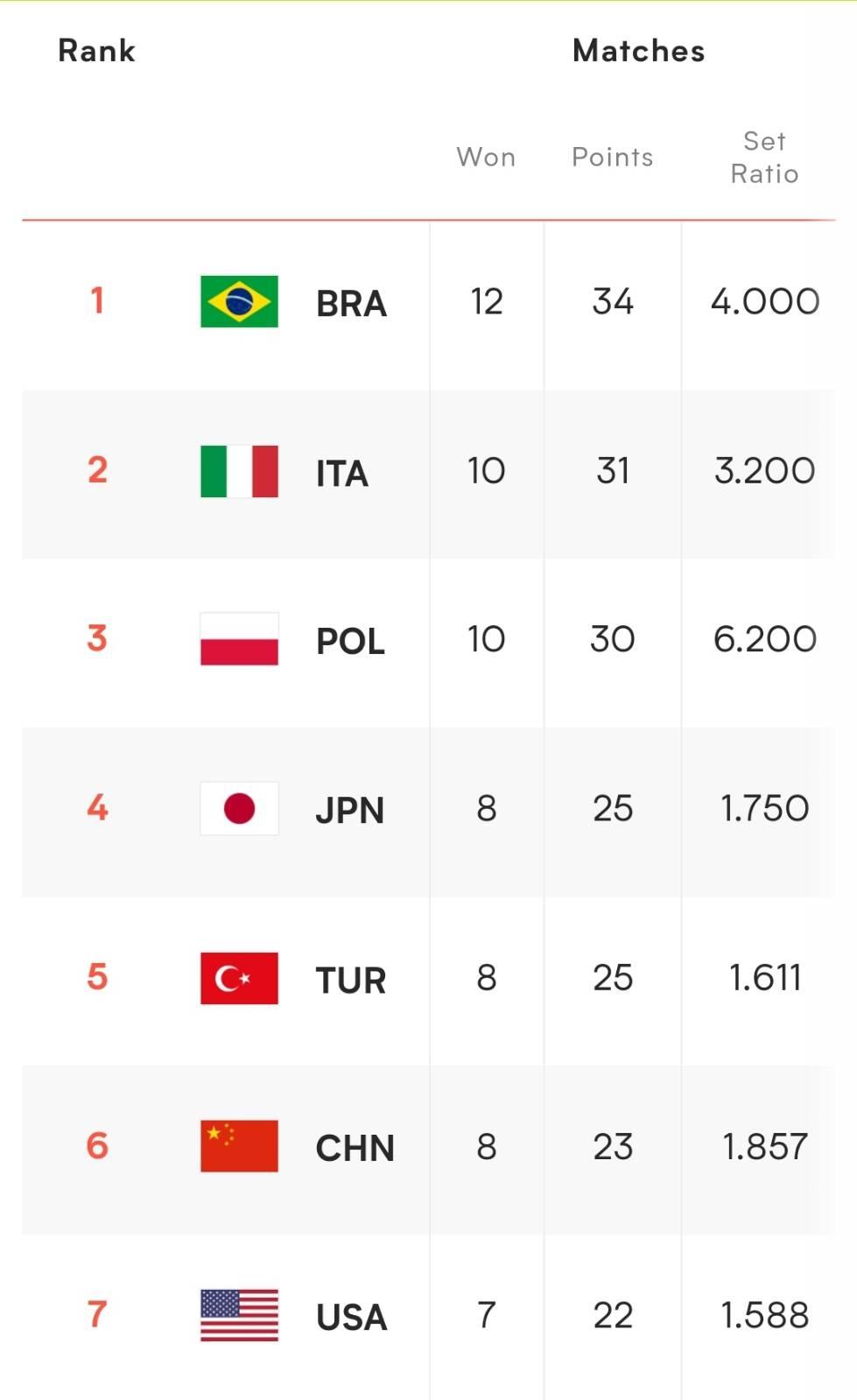Click the POL team label

click(350, 642)
